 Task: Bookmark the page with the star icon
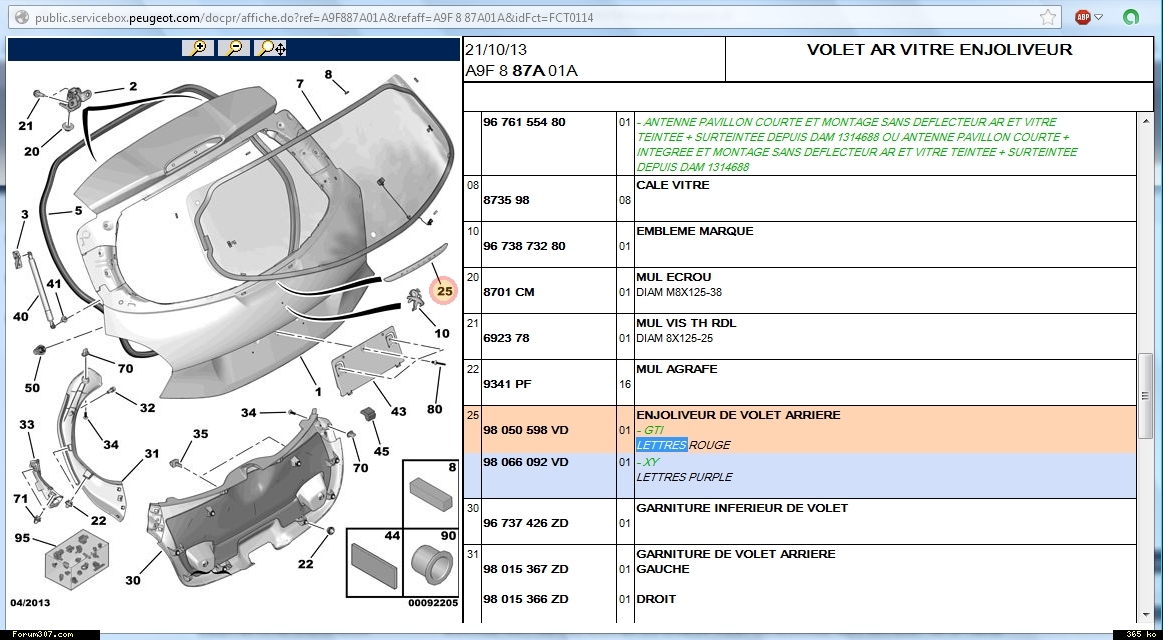1047,17
